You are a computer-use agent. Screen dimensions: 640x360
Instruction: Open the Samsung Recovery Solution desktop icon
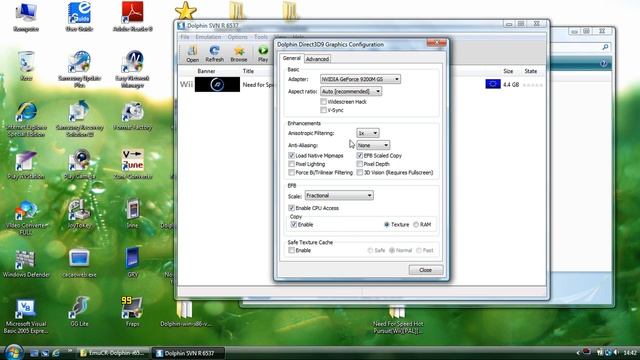tap(80, 119)
